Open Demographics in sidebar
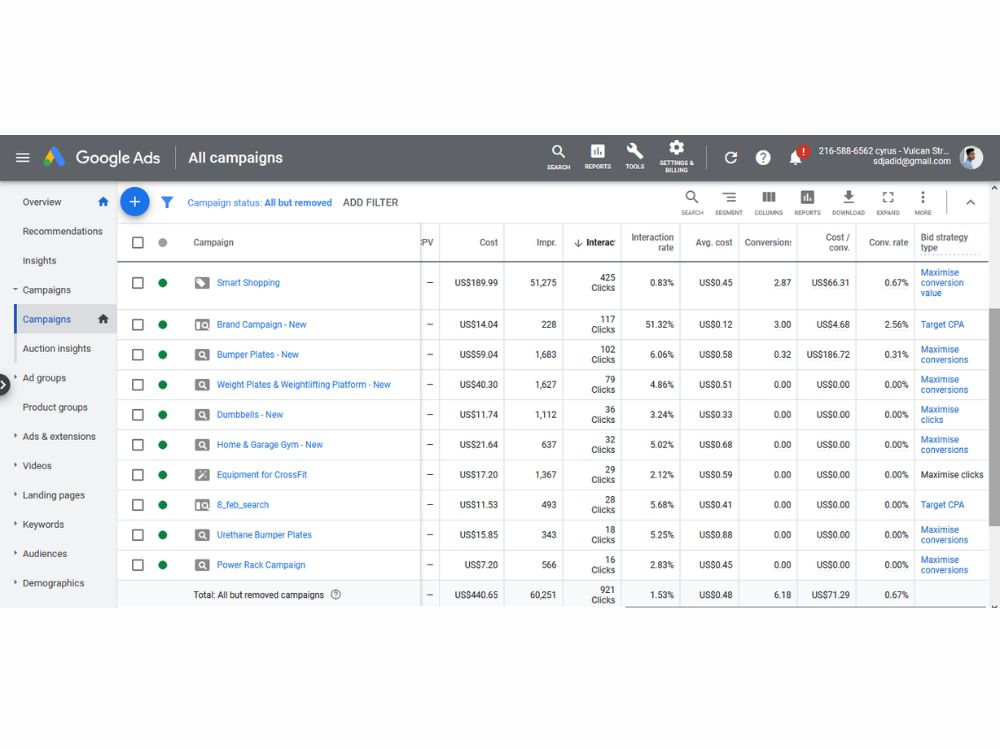The image size is (1000, 750). [54, 583]
